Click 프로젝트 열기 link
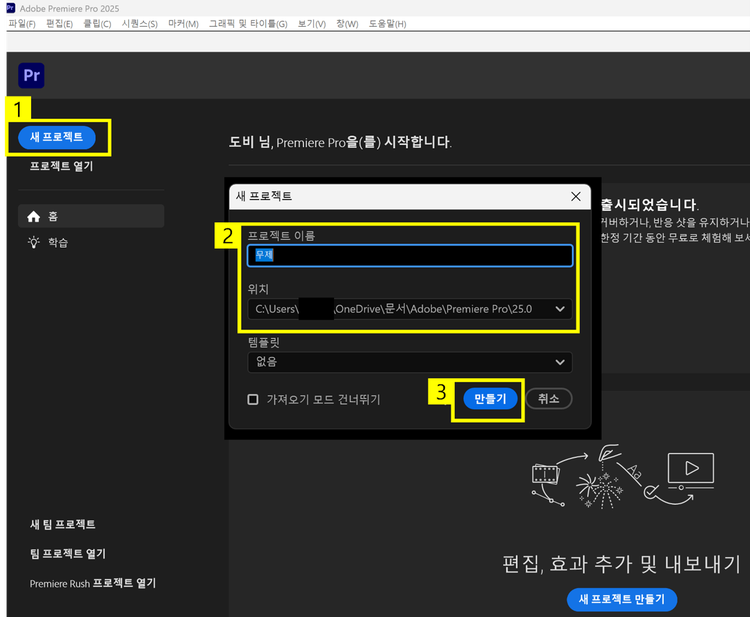 61,166
